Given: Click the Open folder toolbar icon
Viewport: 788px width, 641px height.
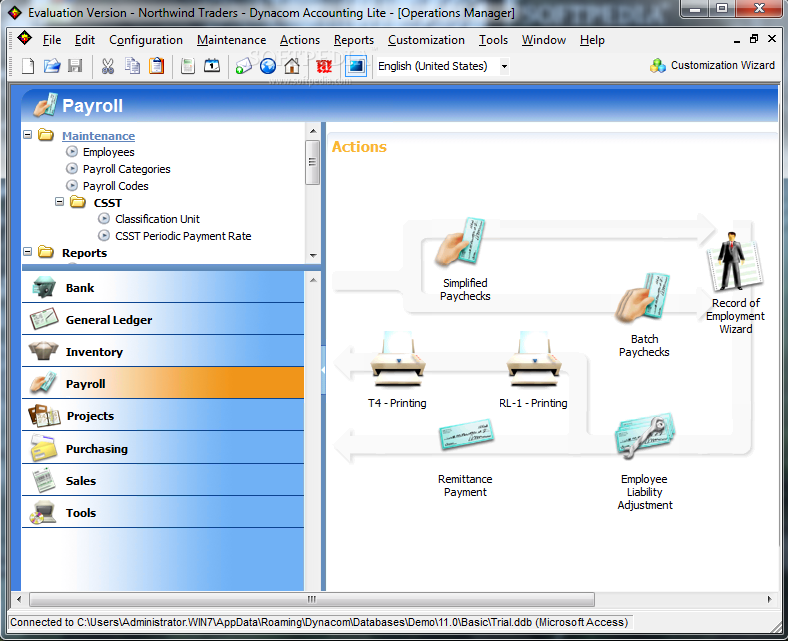Looking at the screenshot, I should [52, 66].
